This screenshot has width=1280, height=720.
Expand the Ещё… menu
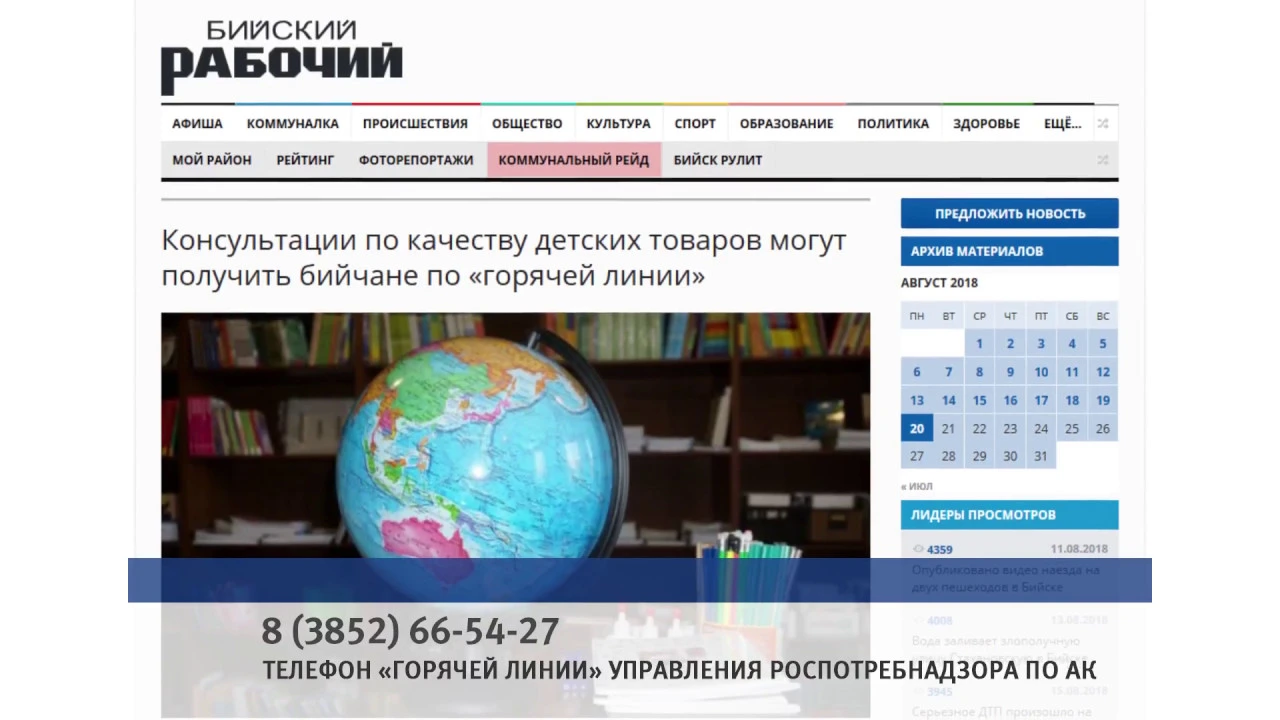(1062, 124)
